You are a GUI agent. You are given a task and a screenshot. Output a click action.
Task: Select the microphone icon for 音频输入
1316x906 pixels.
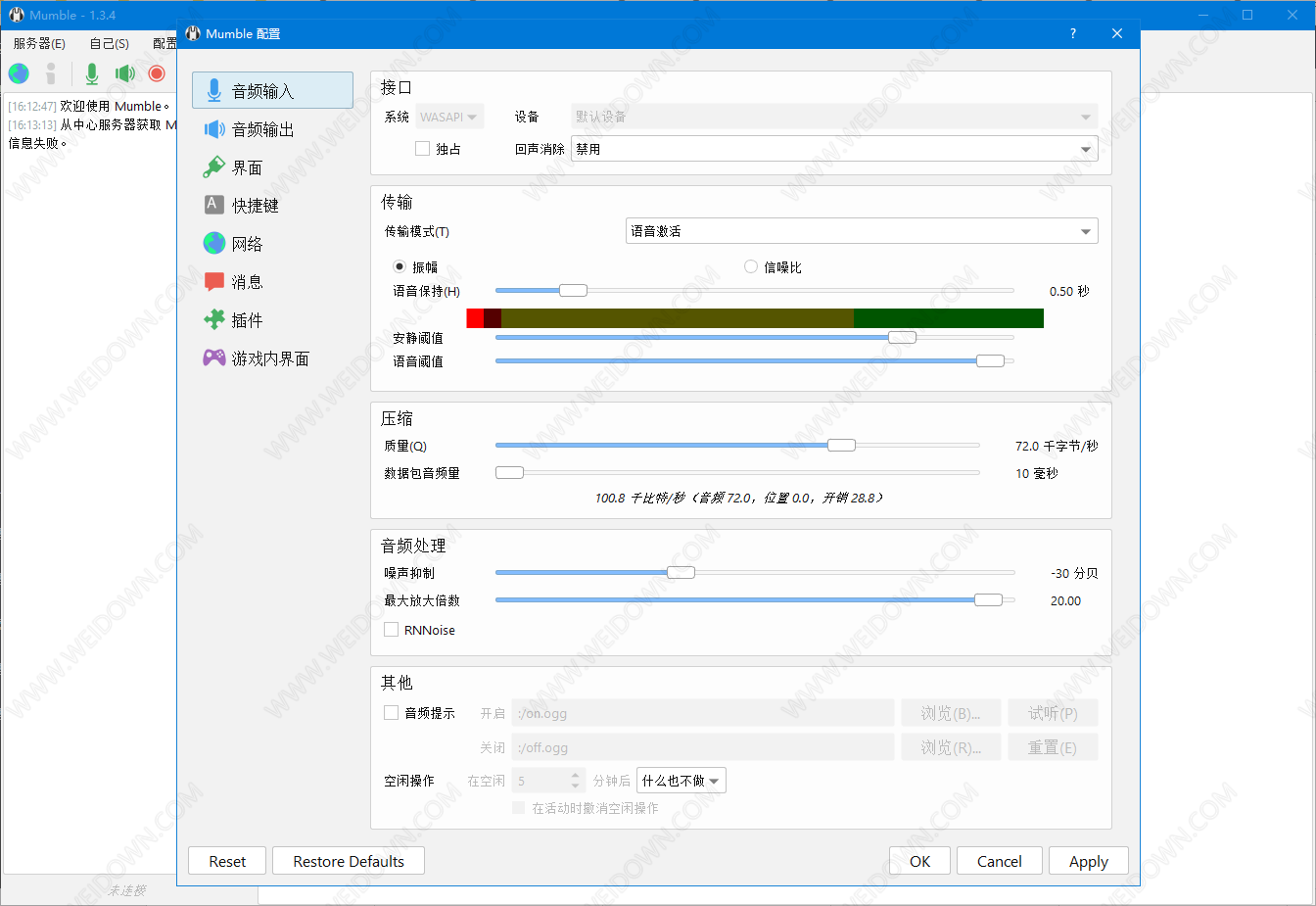coord(213,91)
